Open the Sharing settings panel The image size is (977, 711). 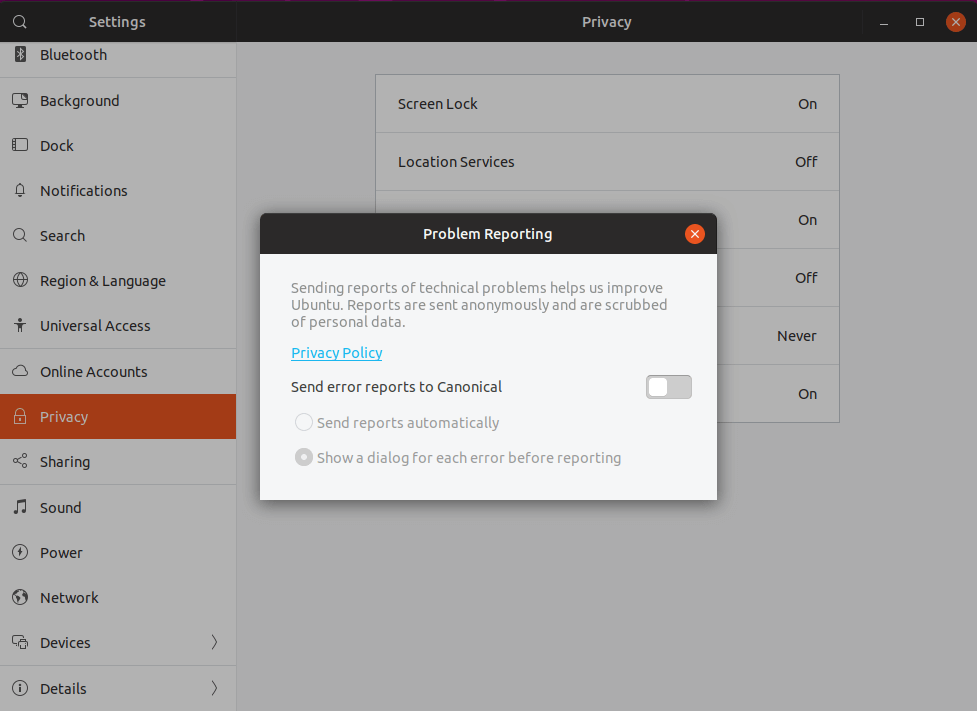[65, 462]
